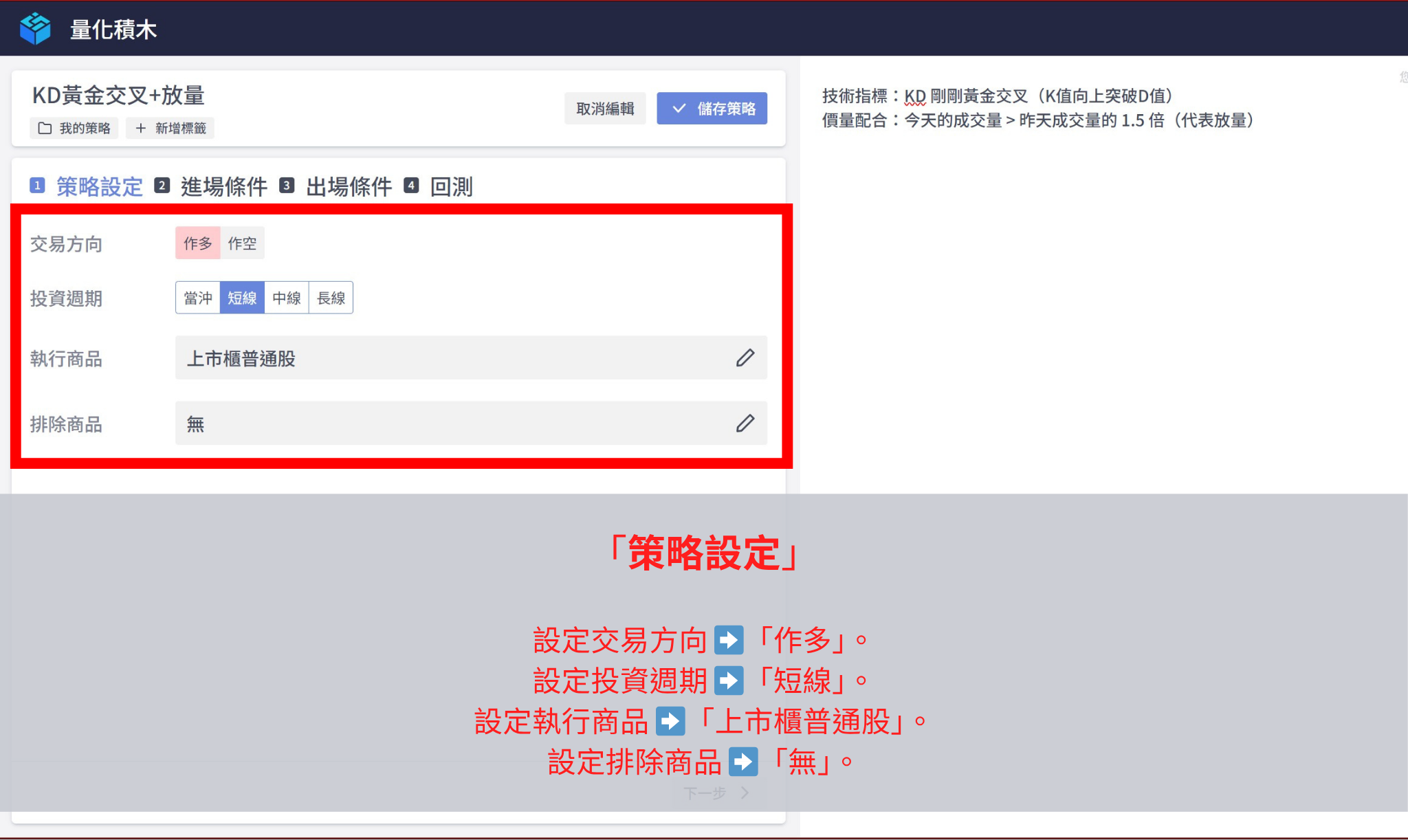
Task: Choose 當沖 investment period
Action: [198, 298]
